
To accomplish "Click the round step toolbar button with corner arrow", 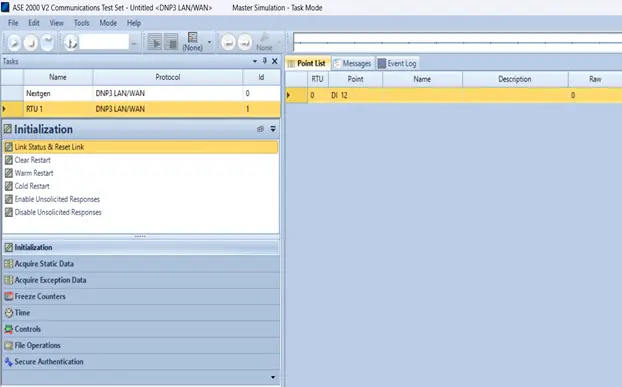I will pyautogui.click(x=31, y=42).
